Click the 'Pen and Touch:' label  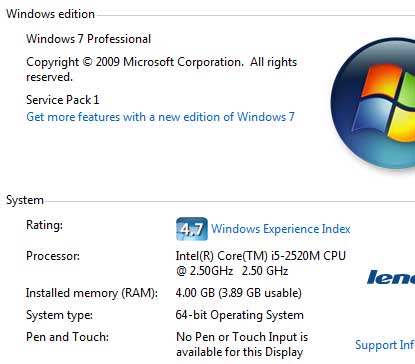click(67, 337)
